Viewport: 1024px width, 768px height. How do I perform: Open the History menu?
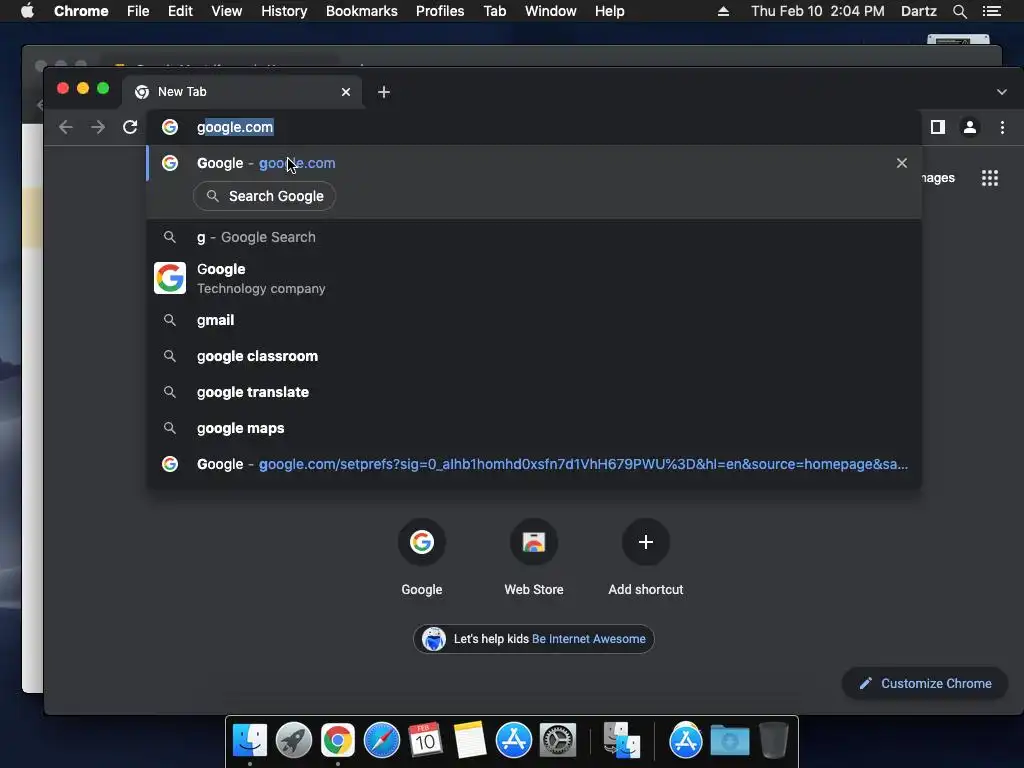click(x=284, y=11)
